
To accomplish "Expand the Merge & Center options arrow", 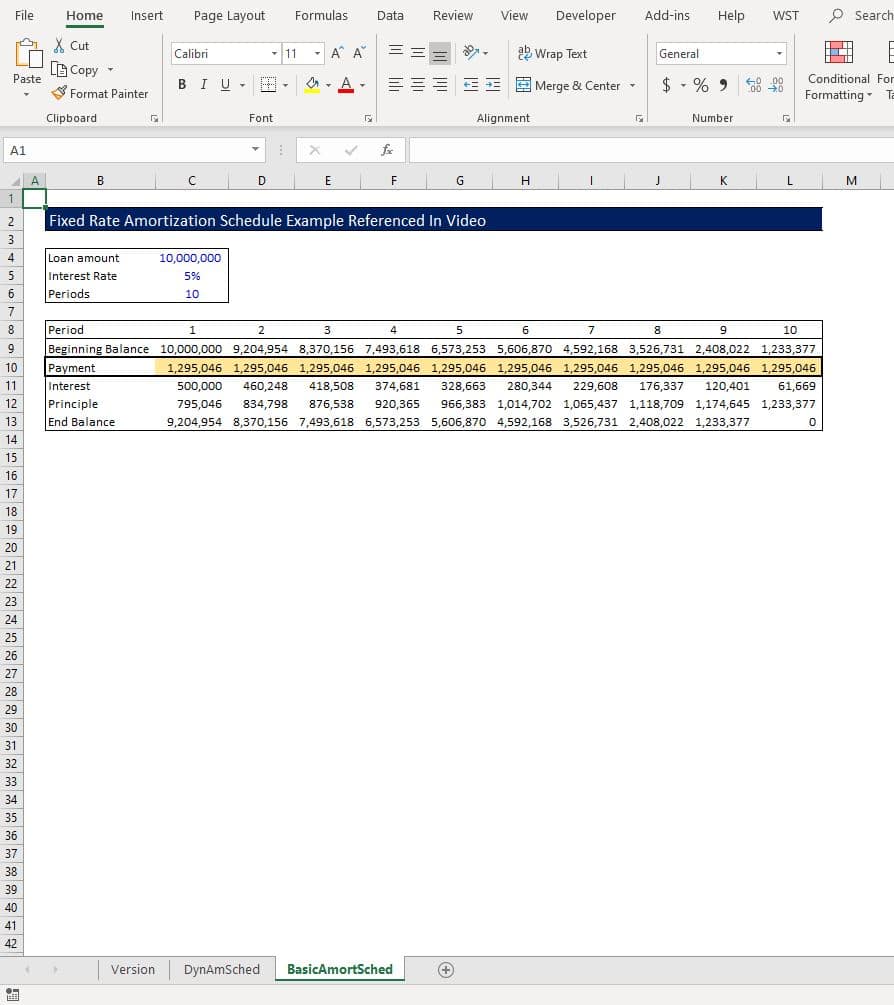I will click(633, 85).
